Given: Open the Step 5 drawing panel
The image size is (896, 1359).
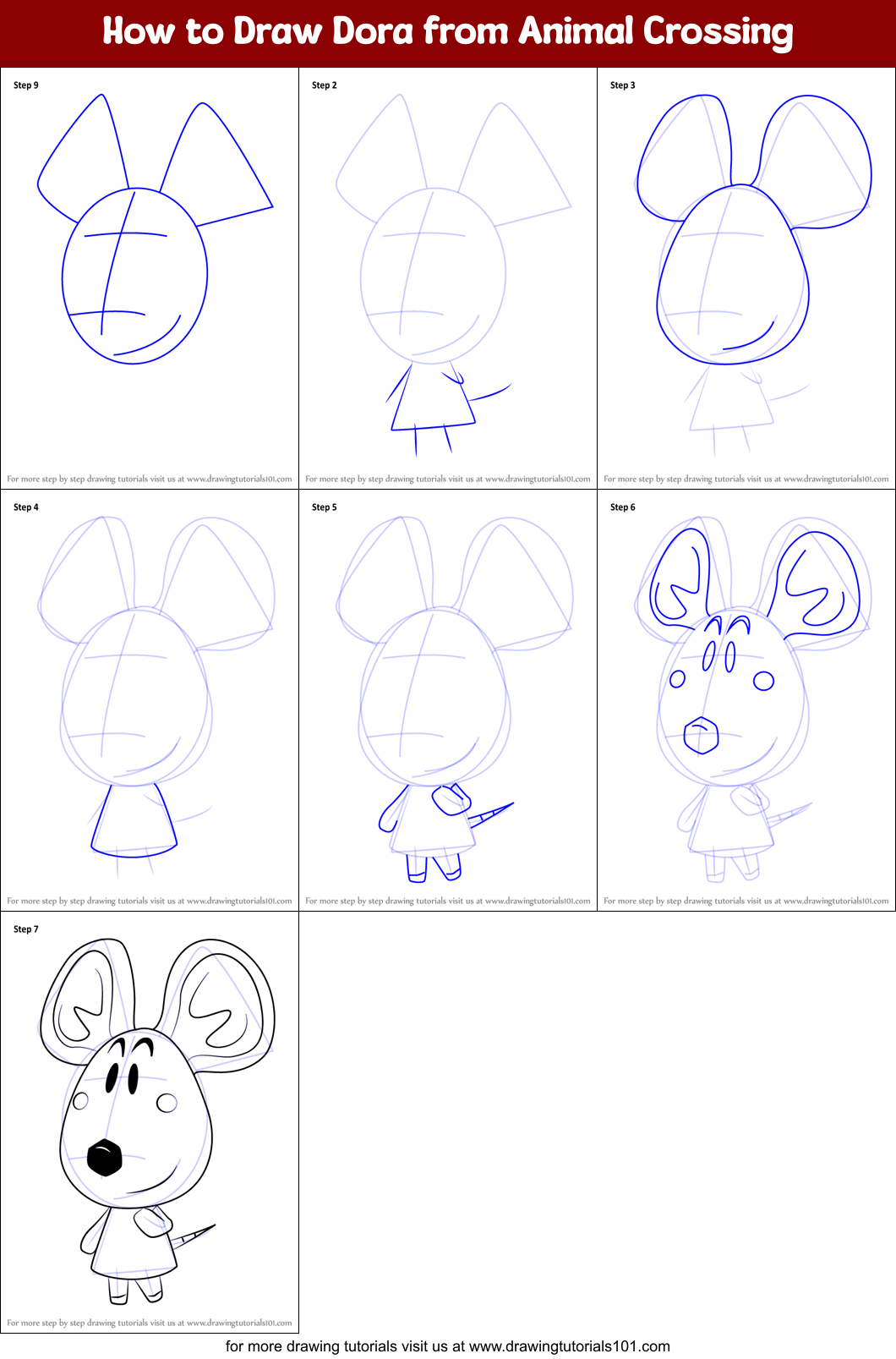Looking at the screenshot, I should click(x=448, y=700).
